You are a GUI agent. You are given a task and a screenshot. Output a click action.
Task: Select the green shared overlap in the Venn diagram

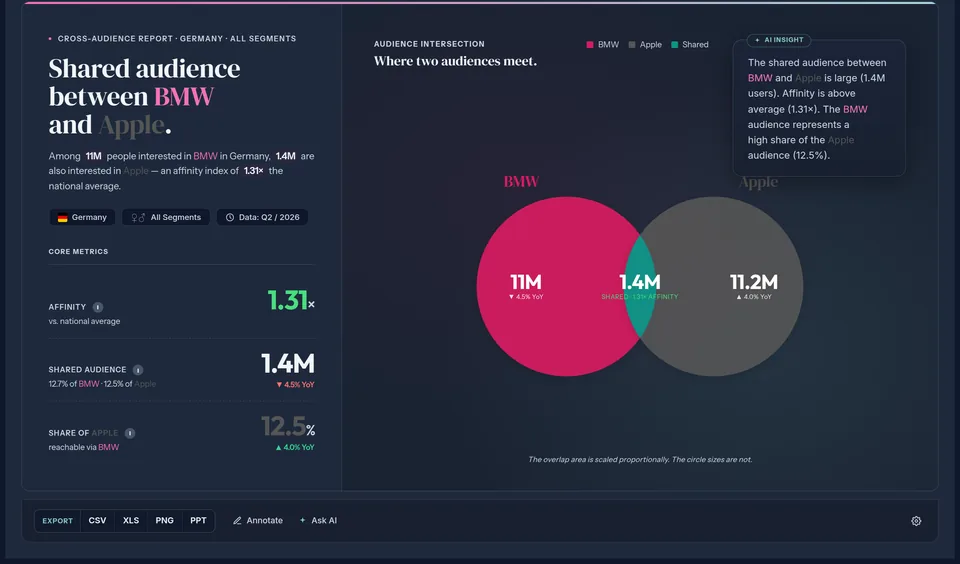tap(640, 287)
